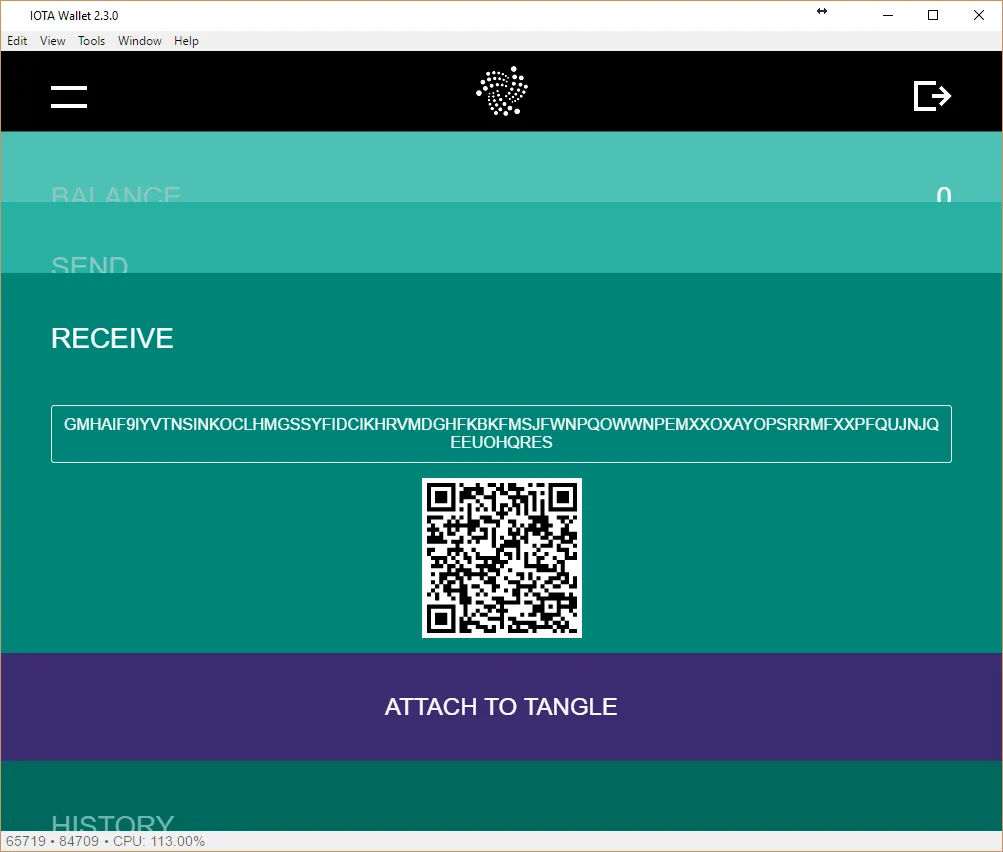Click the balance value 0
1003x852 pixels.
(944, 194)
